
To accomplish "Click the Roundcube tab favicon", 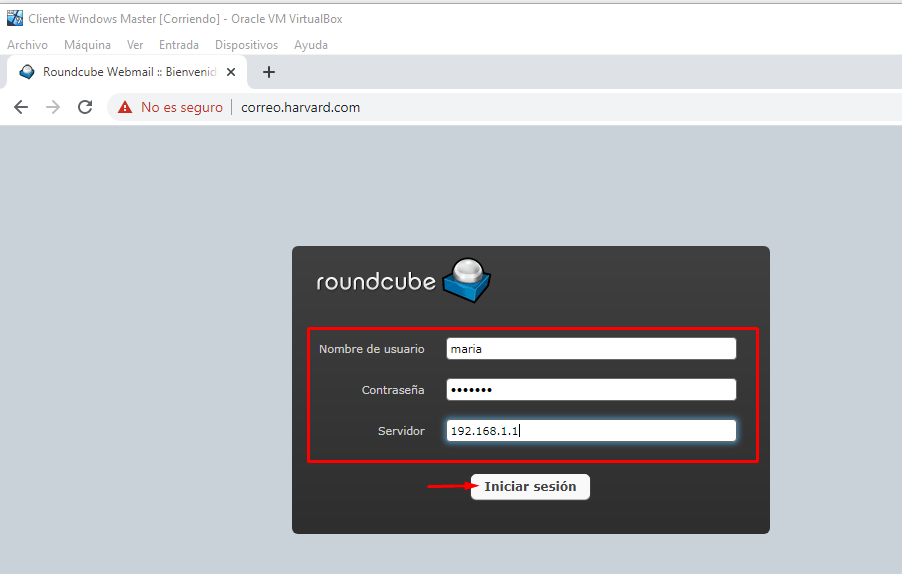I will [27, 72].
